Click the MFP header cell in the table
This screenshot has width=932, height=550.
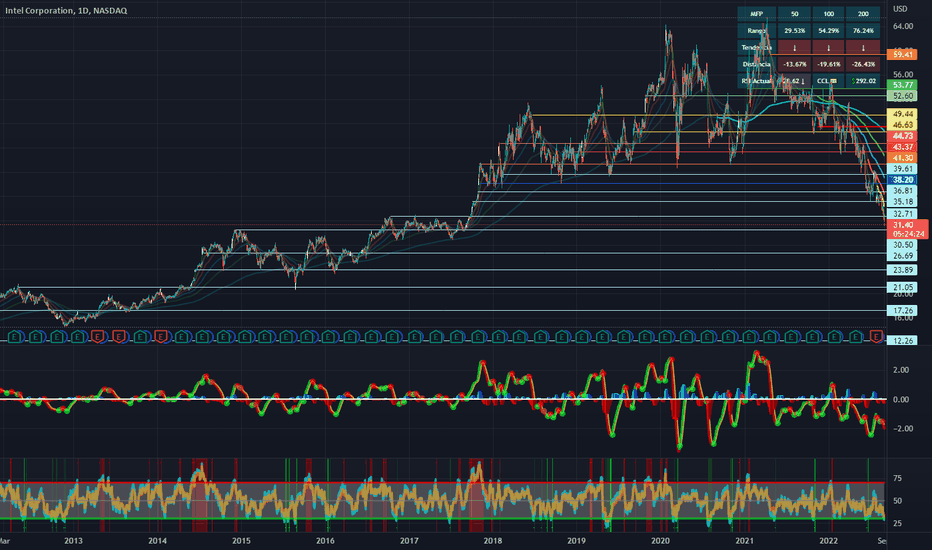click(x=757, y=14)
